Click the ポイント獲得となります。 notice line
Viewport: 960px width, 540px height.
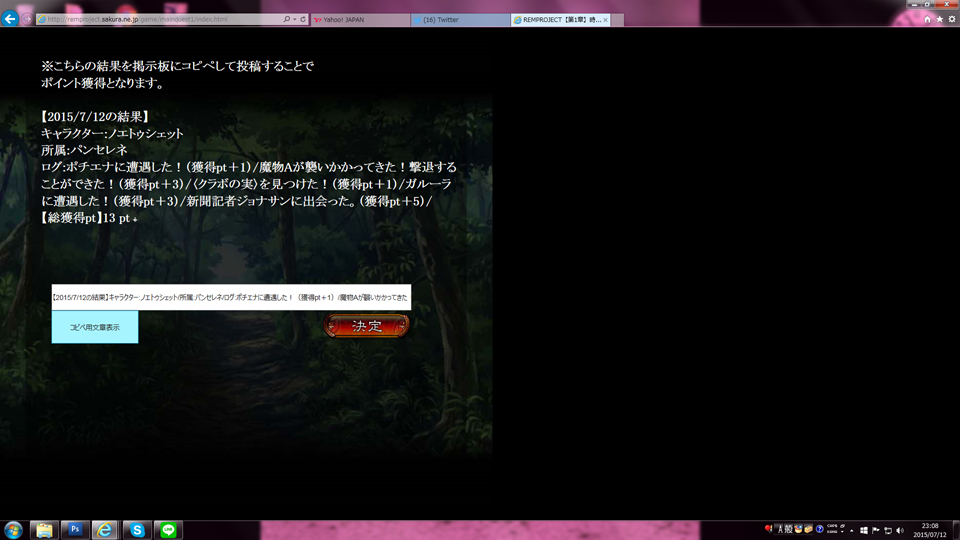[x=103, y=83]
